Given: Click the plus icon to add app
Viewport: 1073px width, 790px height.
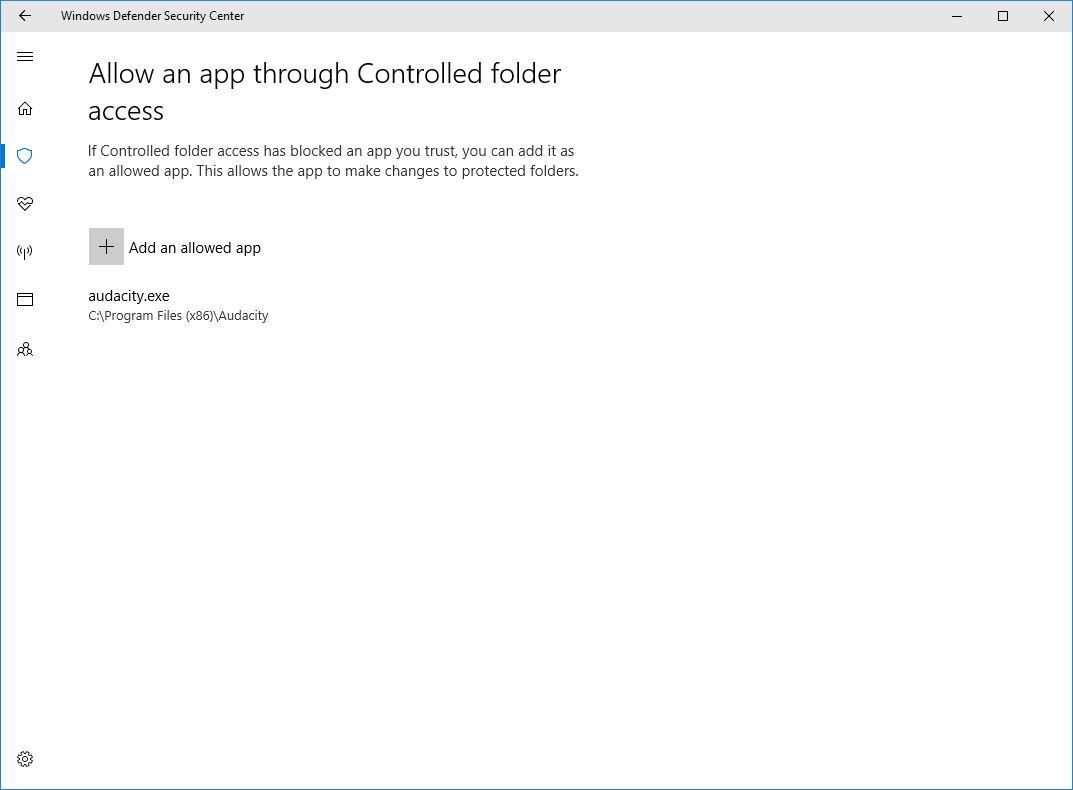Looking at the screenshot, I should point(106,247).
